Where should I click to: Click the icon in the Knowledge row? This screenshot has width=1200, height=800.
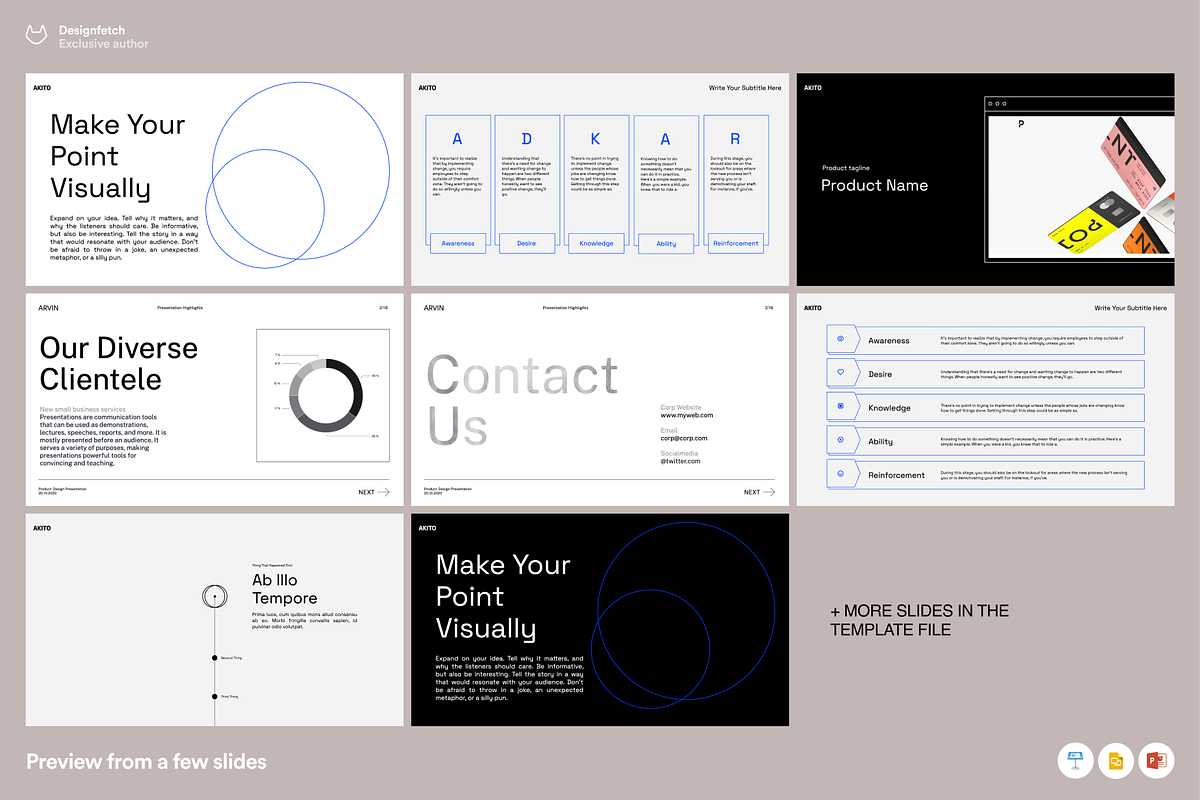point(840,407)
